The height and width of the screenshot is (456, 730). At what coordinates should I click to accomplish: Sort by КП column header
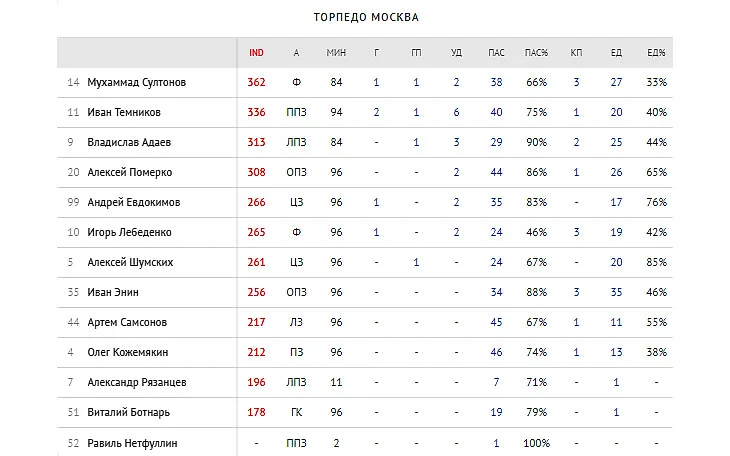coord(576,52)
